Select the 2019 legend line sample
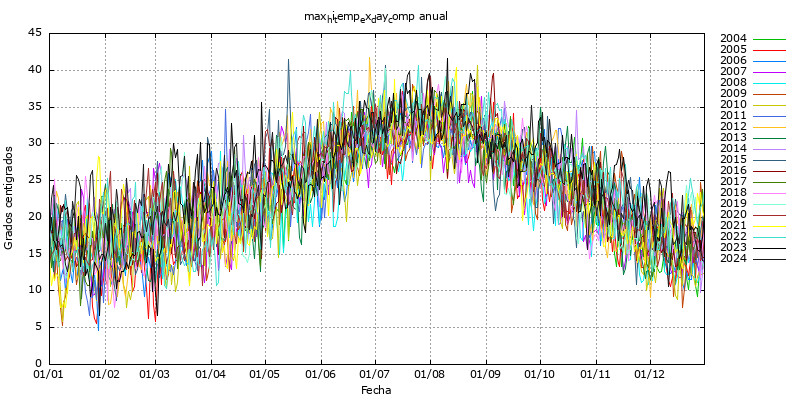The height and width of the screenshot is (400, 800). [x=769, y=203]
